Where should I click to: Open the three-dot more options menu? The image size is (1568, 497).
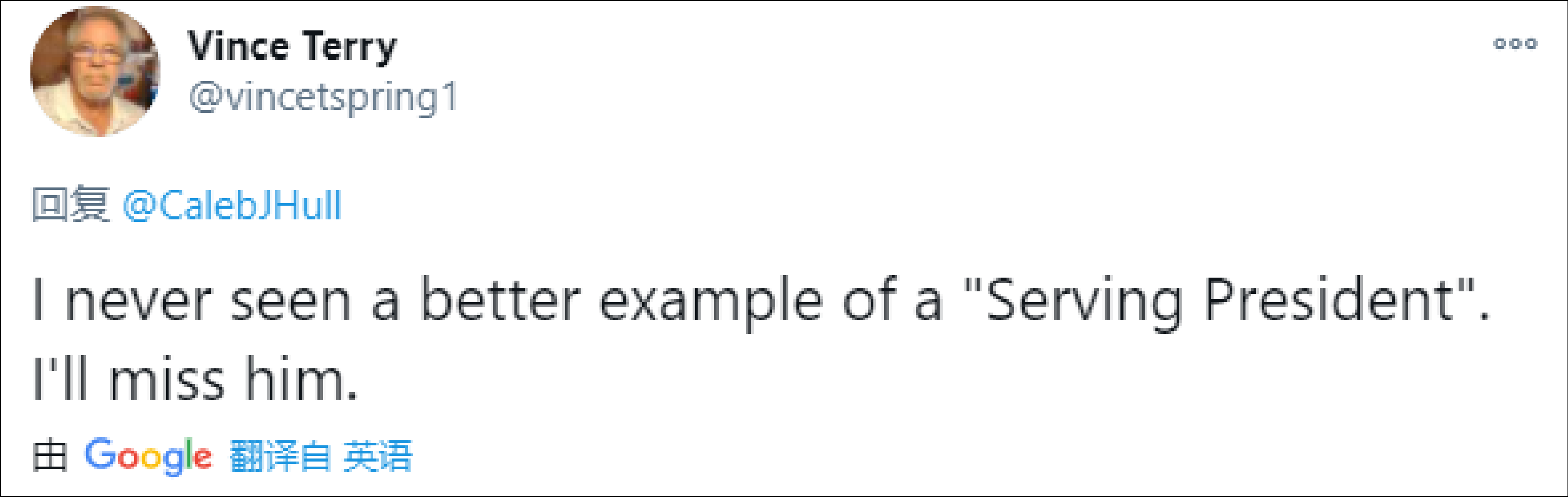[1515, 44]
